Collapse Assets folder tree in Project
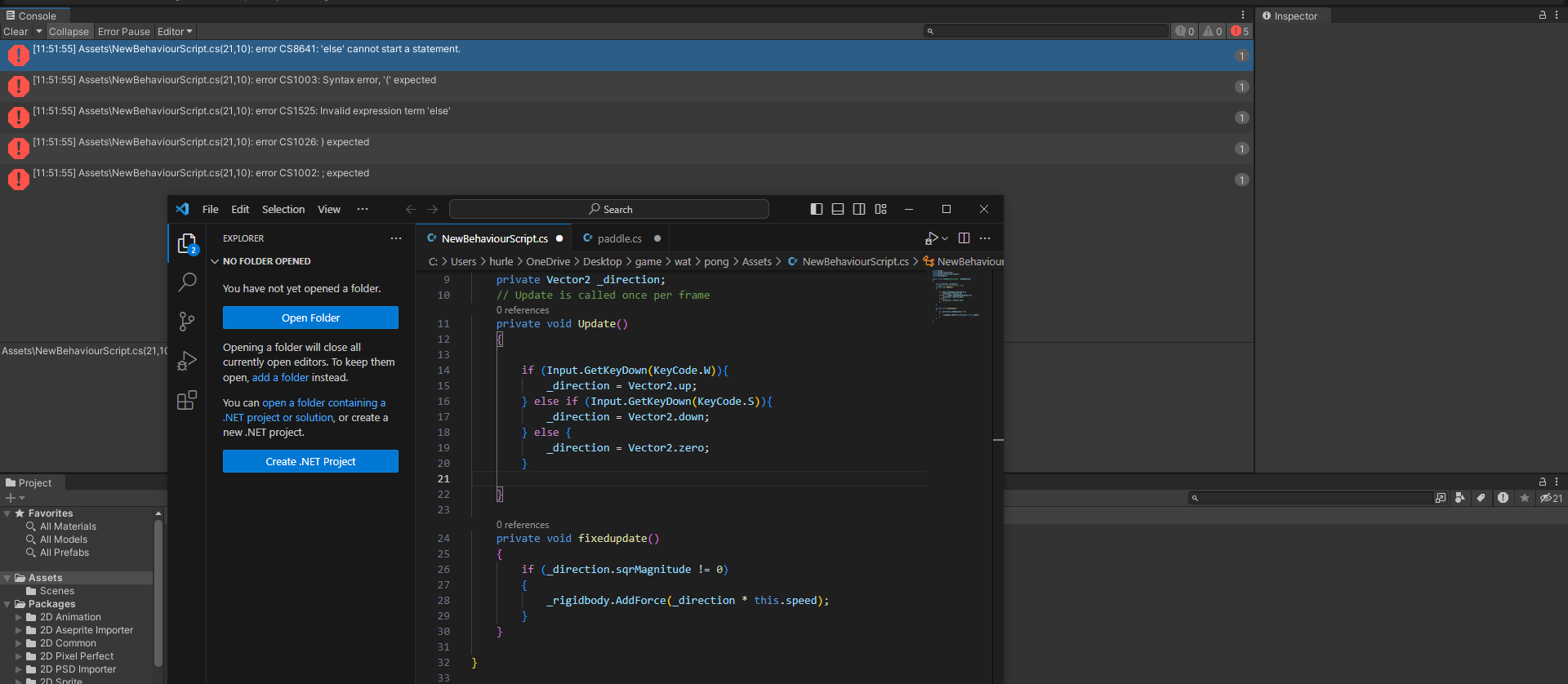 point(7,578)
